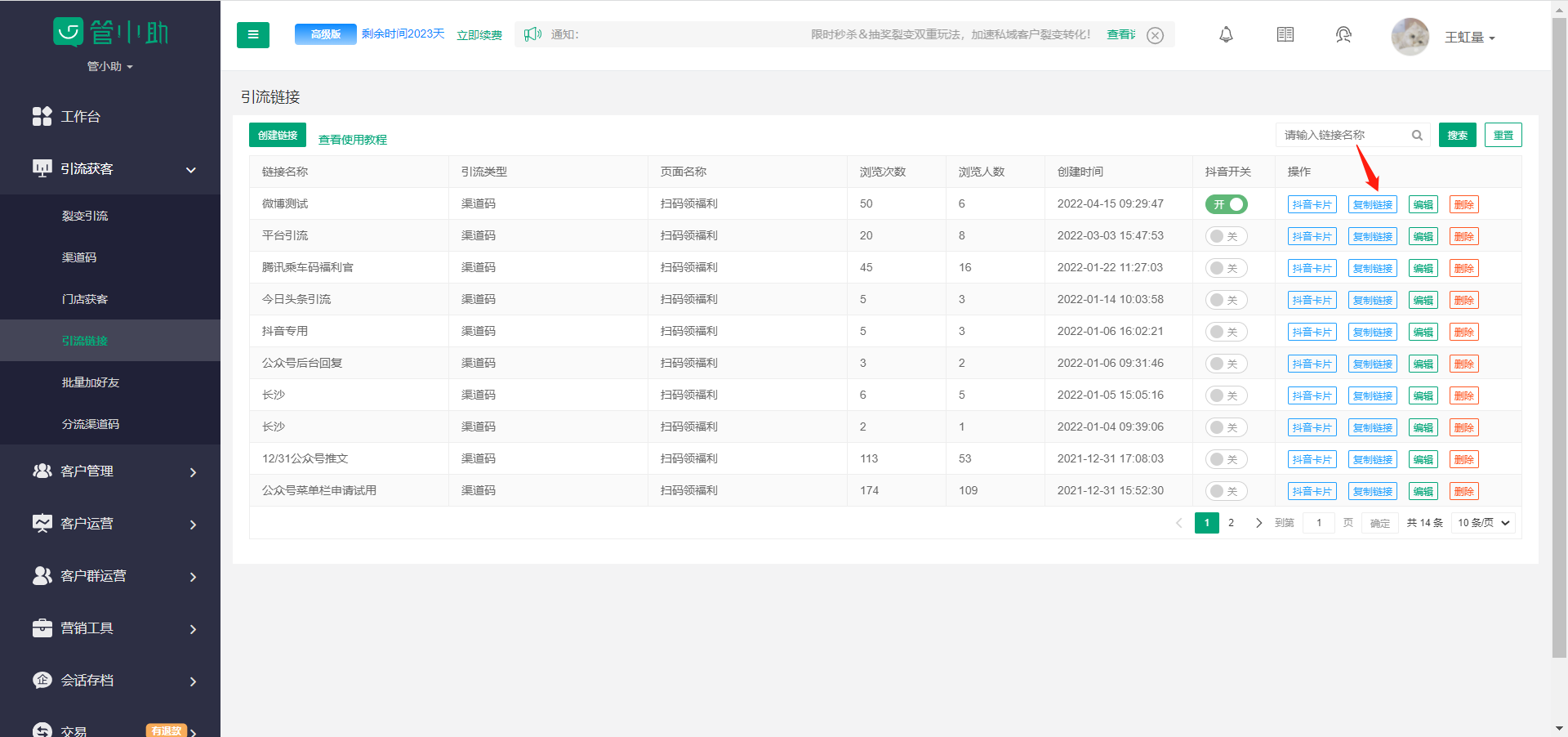Open the 王虹量 user dropdown
1568x737 pixels.
1469,38
